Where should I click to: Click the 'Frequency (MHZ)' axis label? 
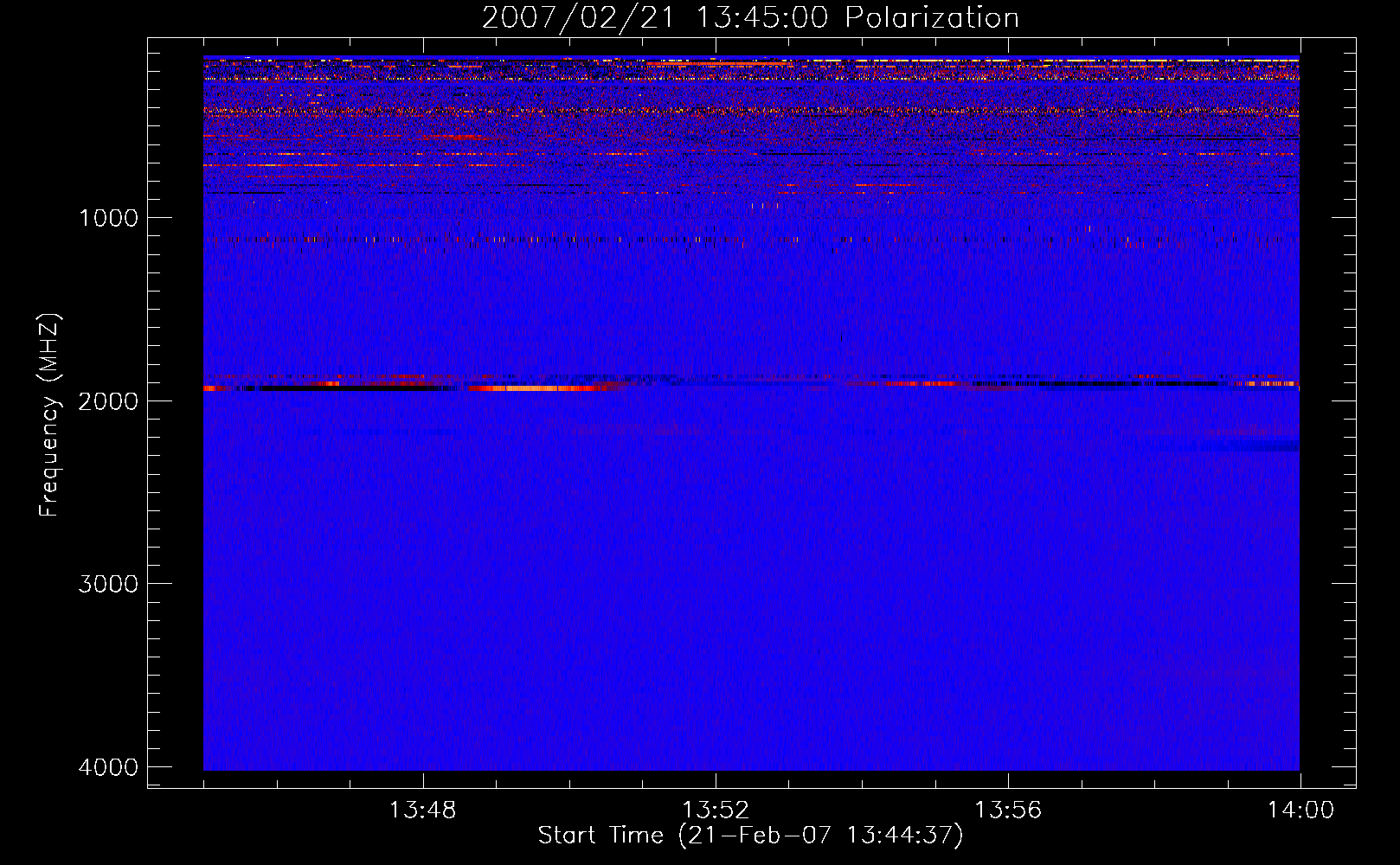pos(48,415)
